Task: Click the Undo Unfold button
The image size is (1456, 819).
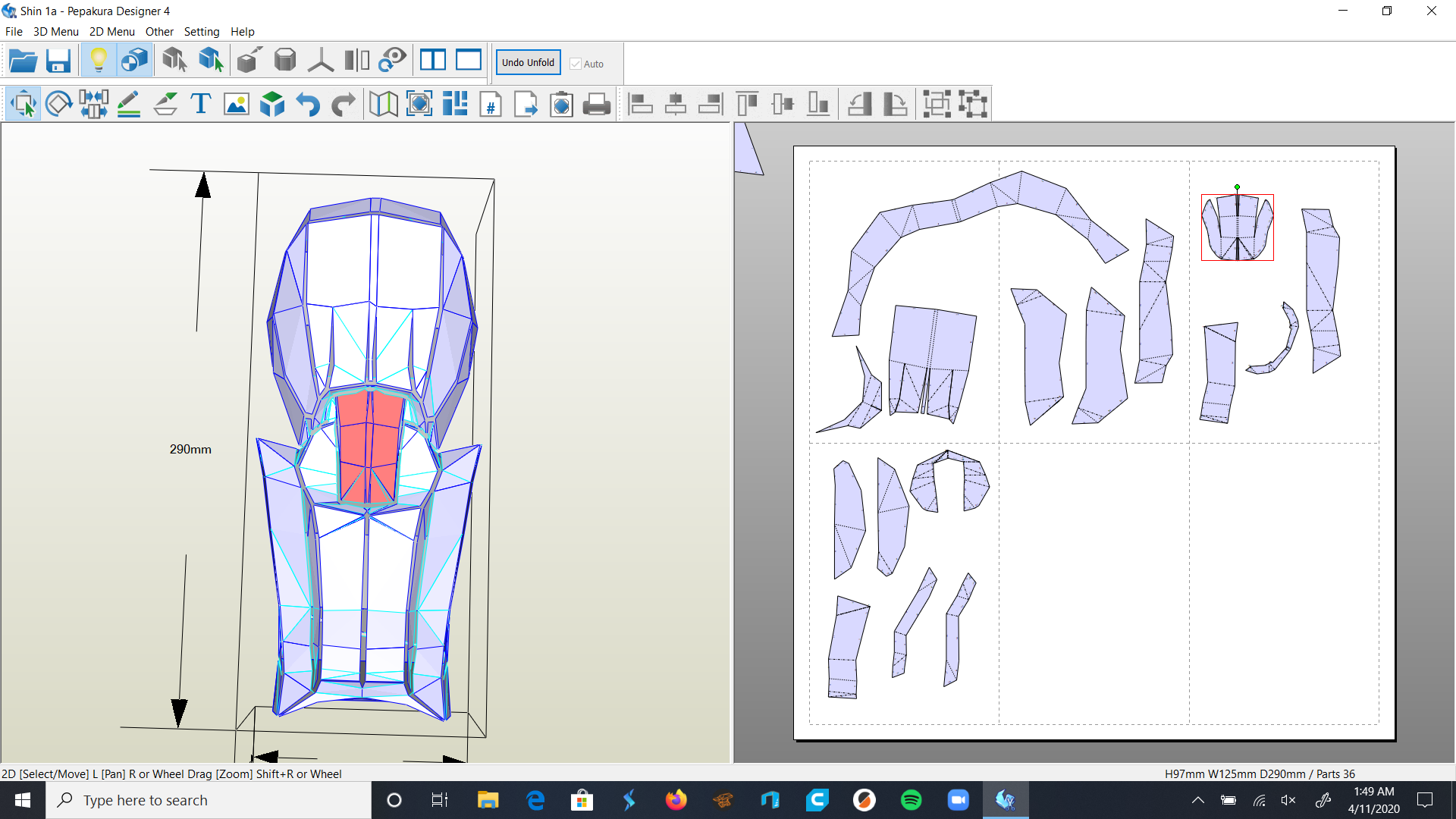Action: (528, 63)
